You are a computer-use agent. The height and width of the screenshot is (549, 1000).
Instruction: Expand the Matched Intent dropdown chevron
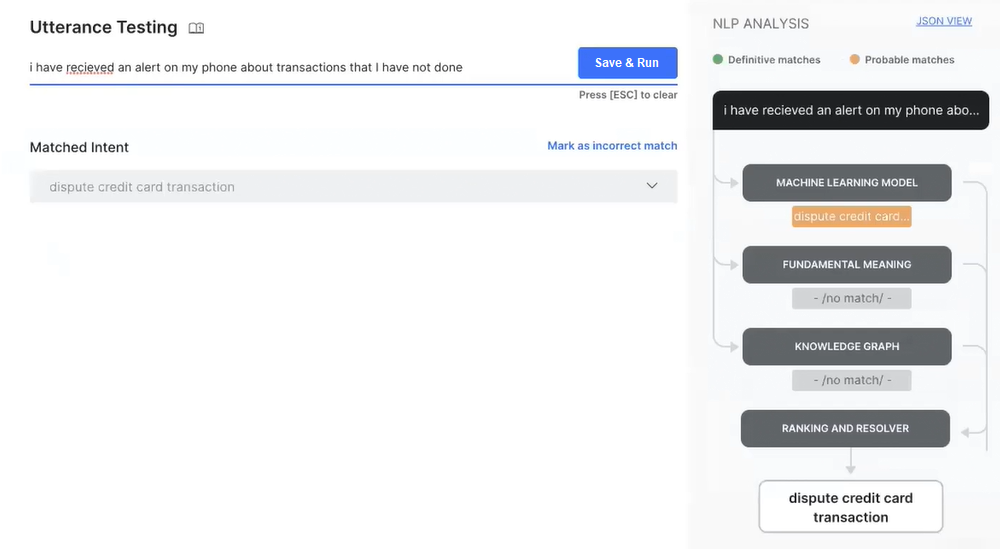coord(652,186)
